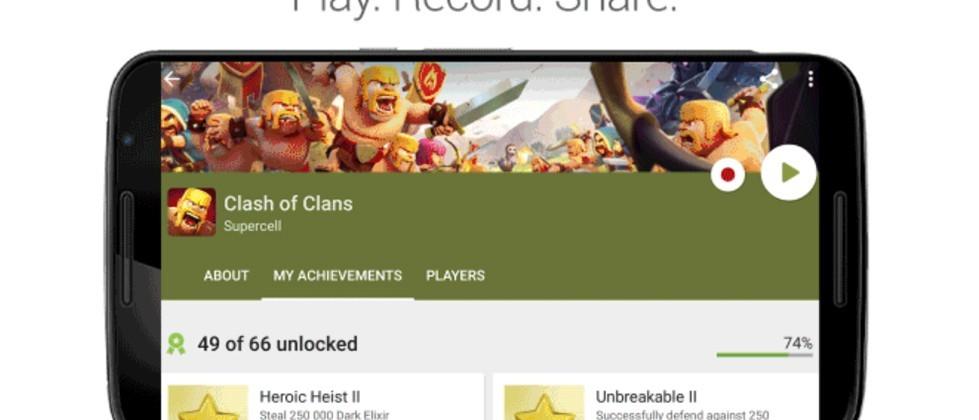Open the Unbreakable II achievement card
Image resolution: width=979 pixels, height=420 pixels.
656,397
